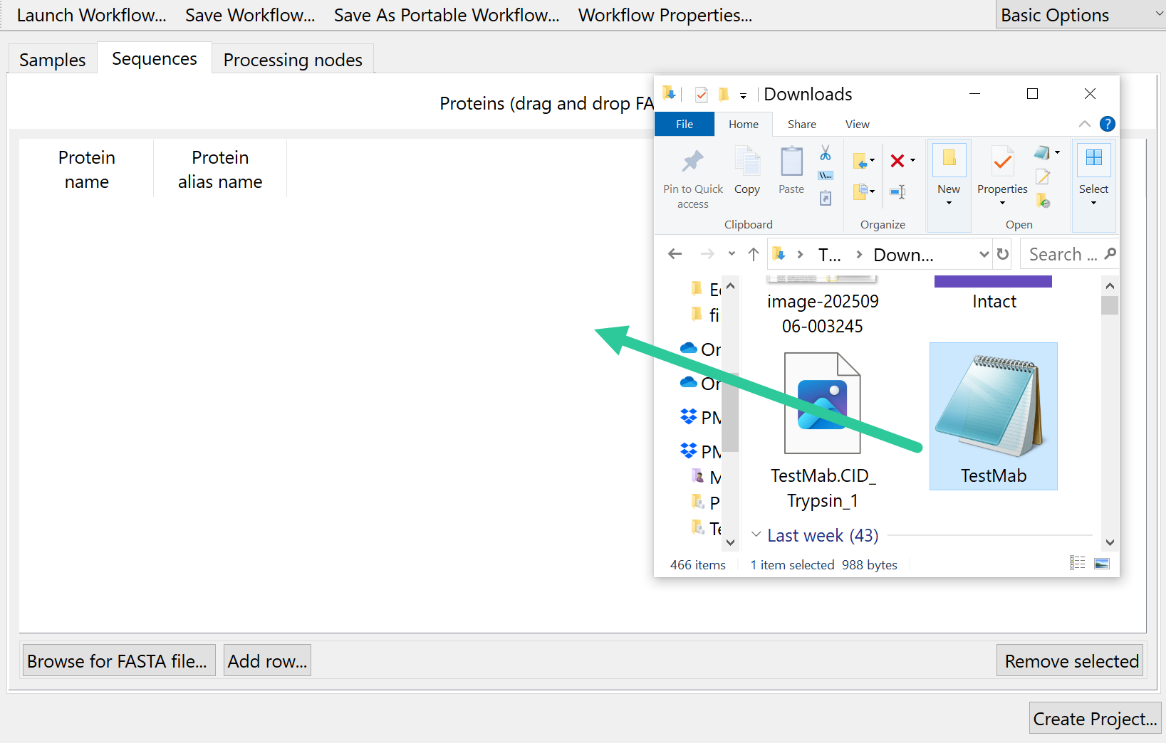Click the Protein name column header

click(87, 169)
